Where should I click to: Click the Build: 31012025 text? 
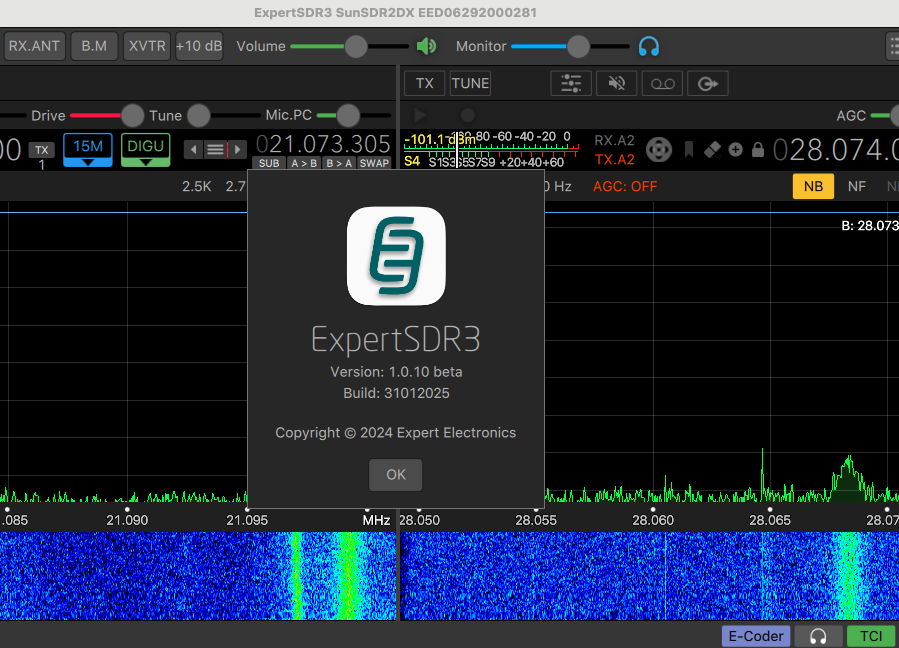(396, 393)
